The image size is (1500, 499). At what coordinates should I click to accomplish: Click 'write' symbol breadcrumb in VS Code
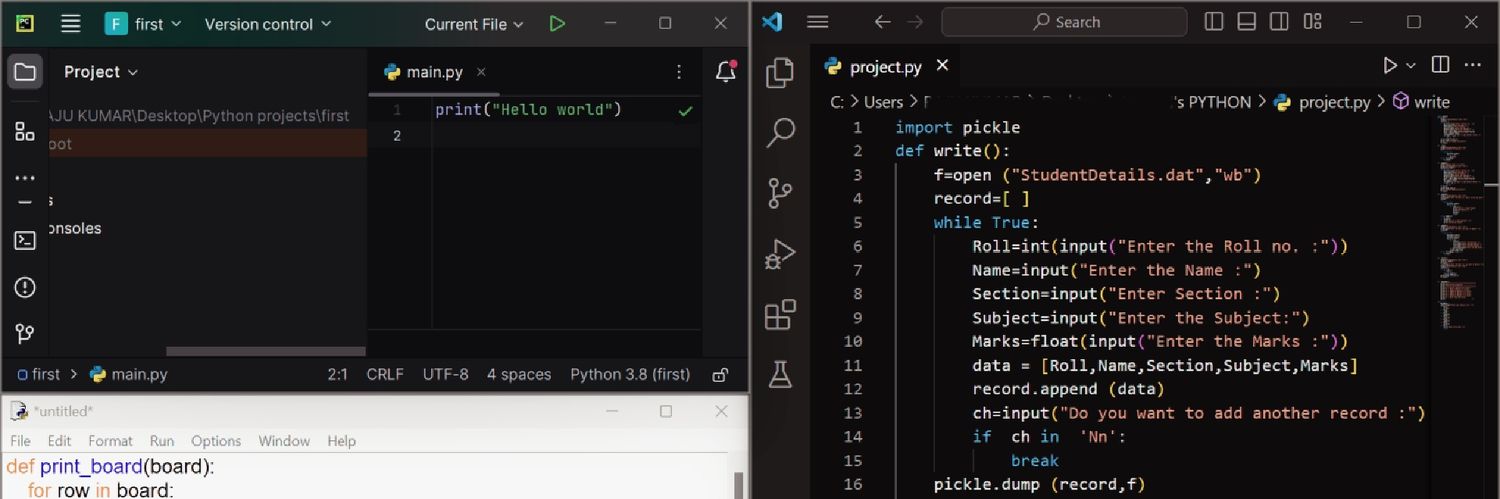1421,102
